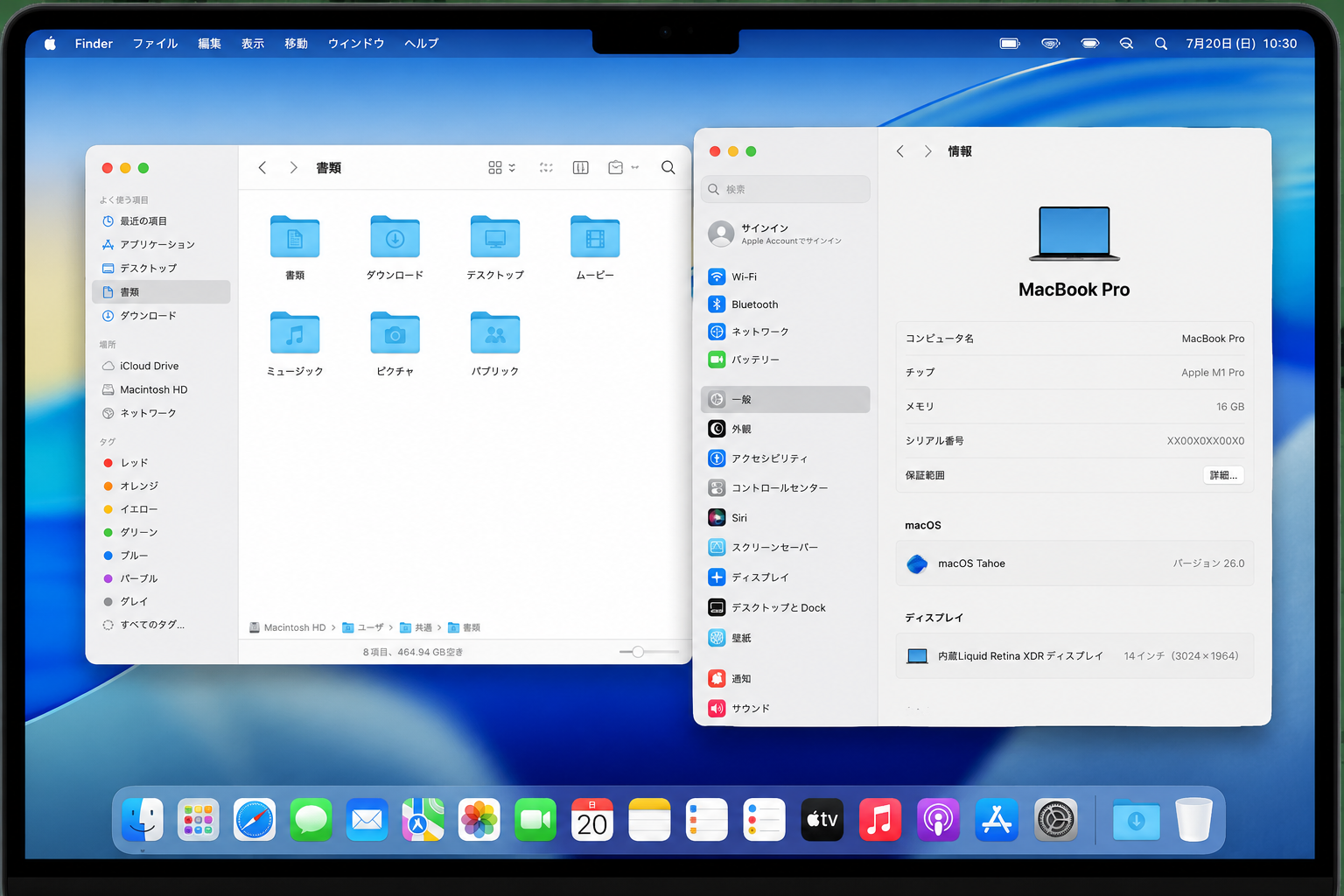Open ディスプレイ settings pane in sidebar
Image resolution: width=1344 pixels, height=896 pixels.
786,577
